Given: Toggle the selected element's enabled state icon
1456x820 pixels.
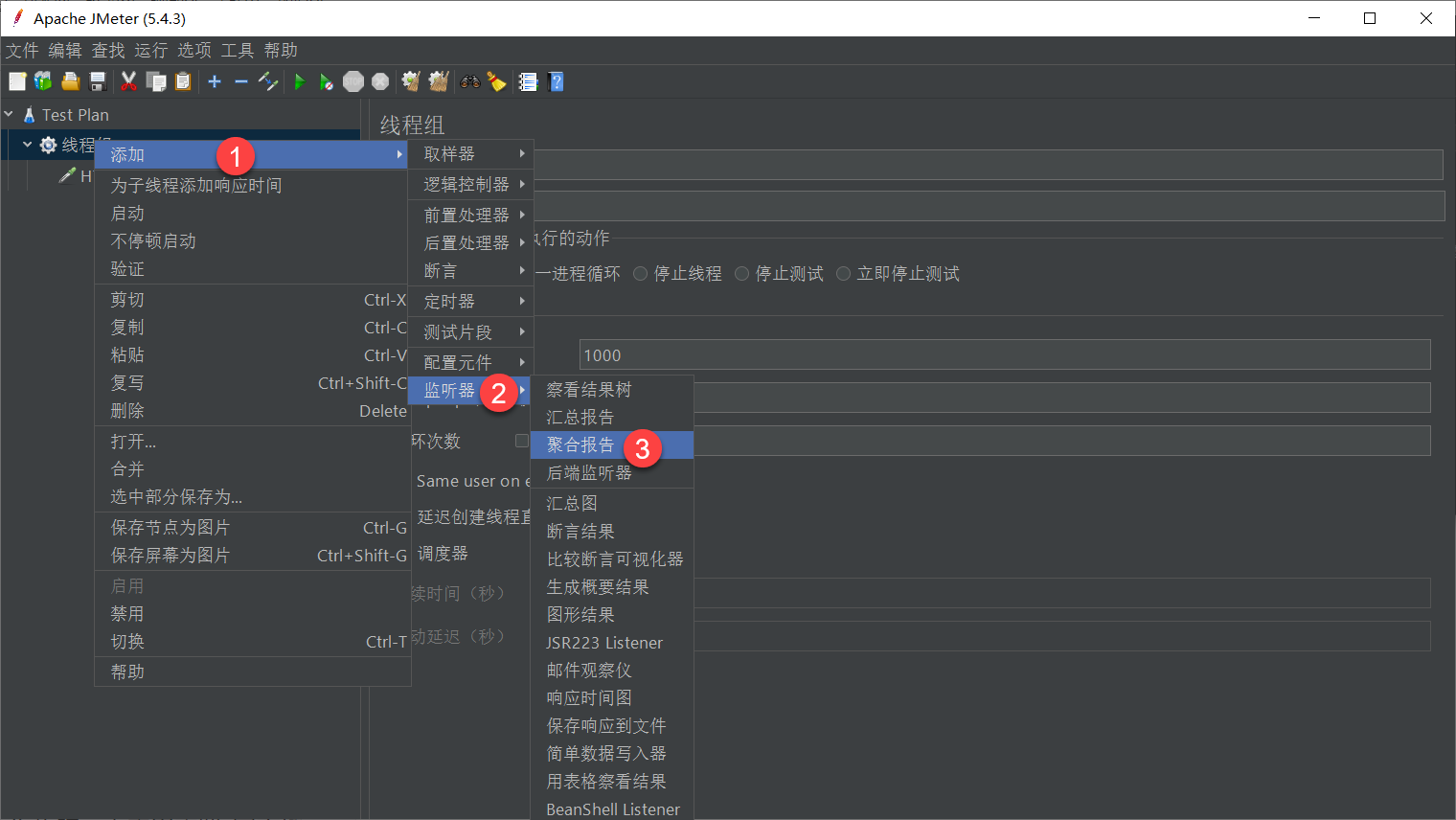Looking at the screenshot, I should [268, 81].
